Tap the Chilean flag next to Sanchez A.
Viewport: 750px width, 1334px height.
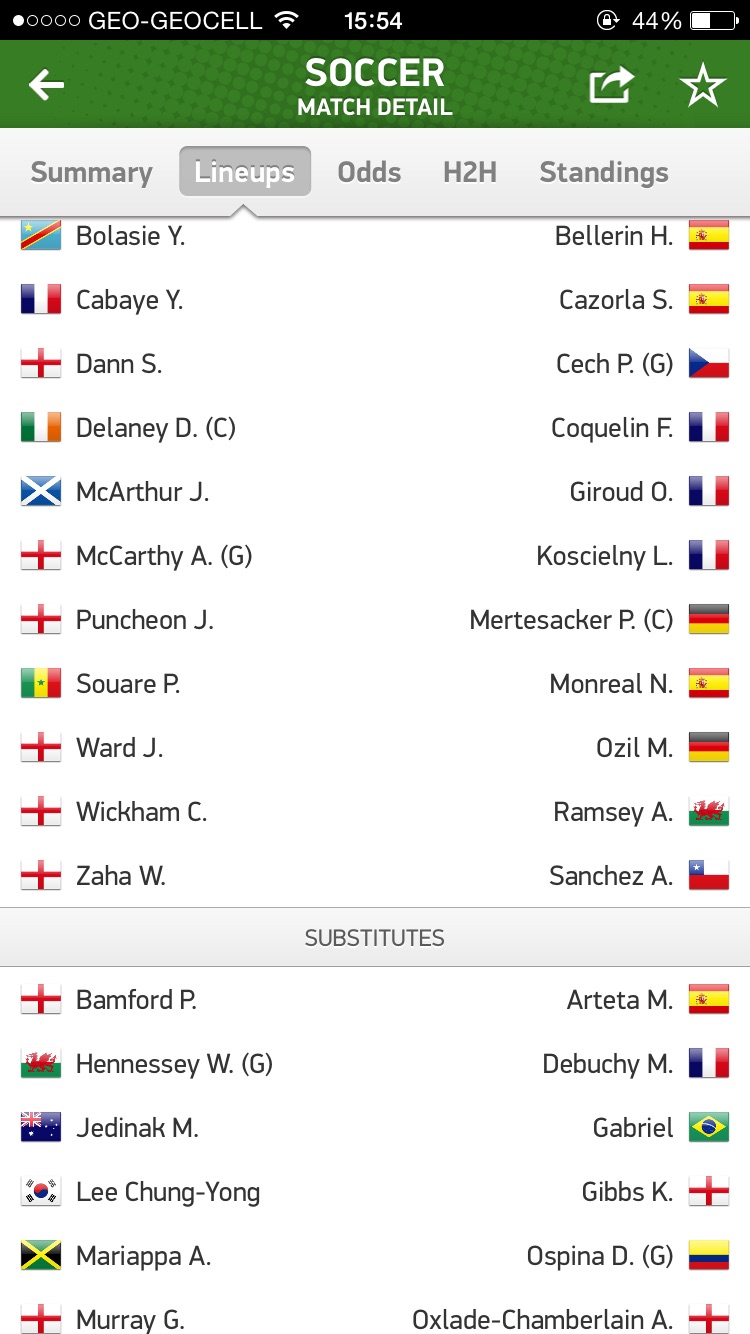[709, 876]
